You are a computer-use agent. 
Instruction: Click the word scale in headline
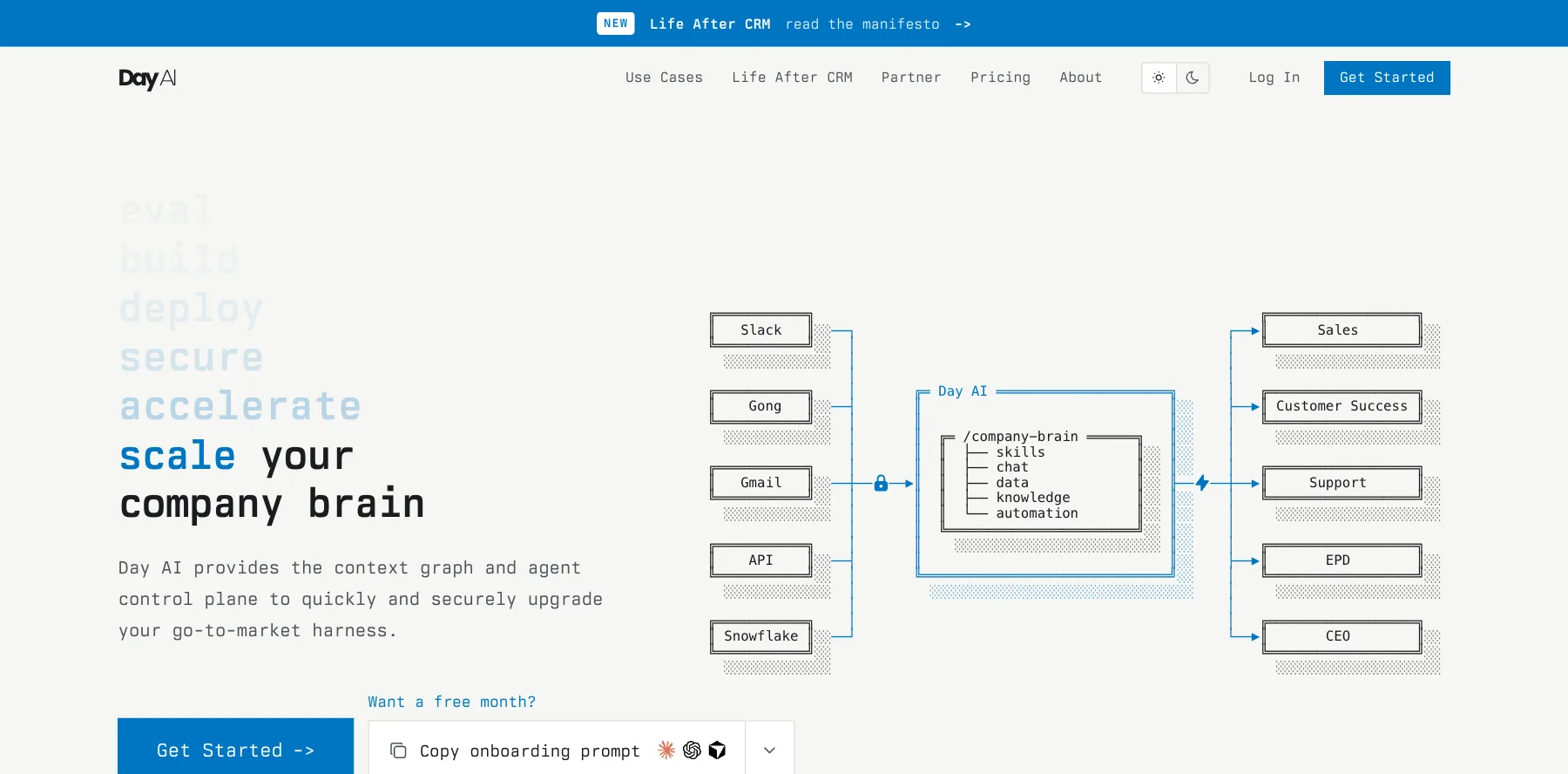click(x=178, y=455)
